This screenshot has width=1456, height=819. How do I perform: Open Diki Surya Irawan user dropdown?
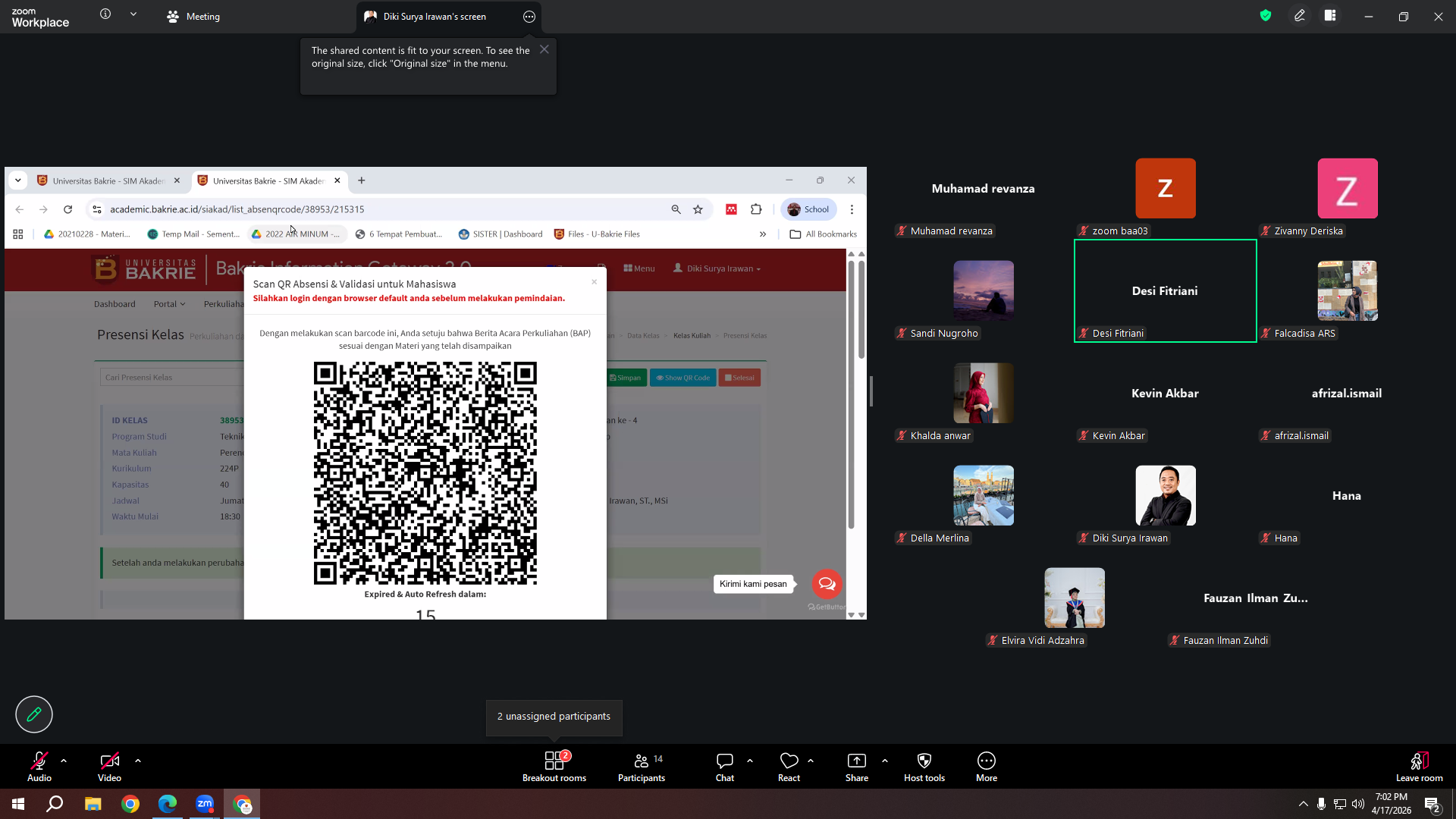[x=717, y=268]
